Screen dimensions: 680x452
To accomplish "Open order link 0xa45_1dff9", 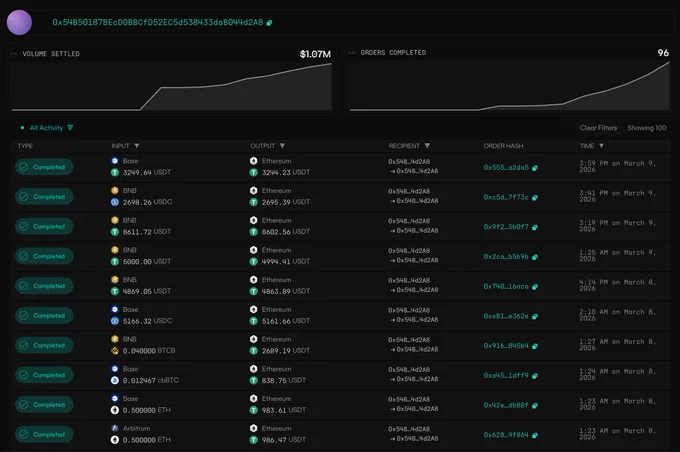I will (x=506, y=376).
